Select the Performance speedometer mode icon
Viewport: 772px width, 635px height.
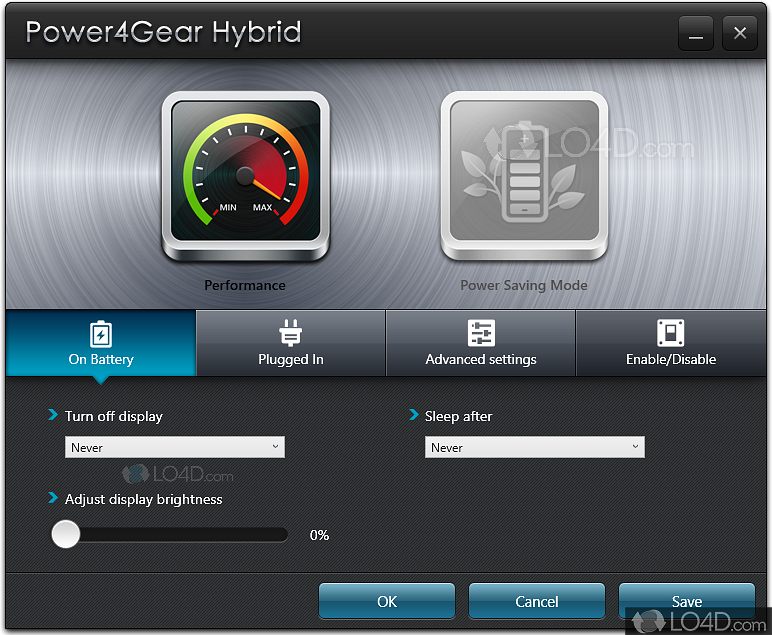click(x=245, y=176)
